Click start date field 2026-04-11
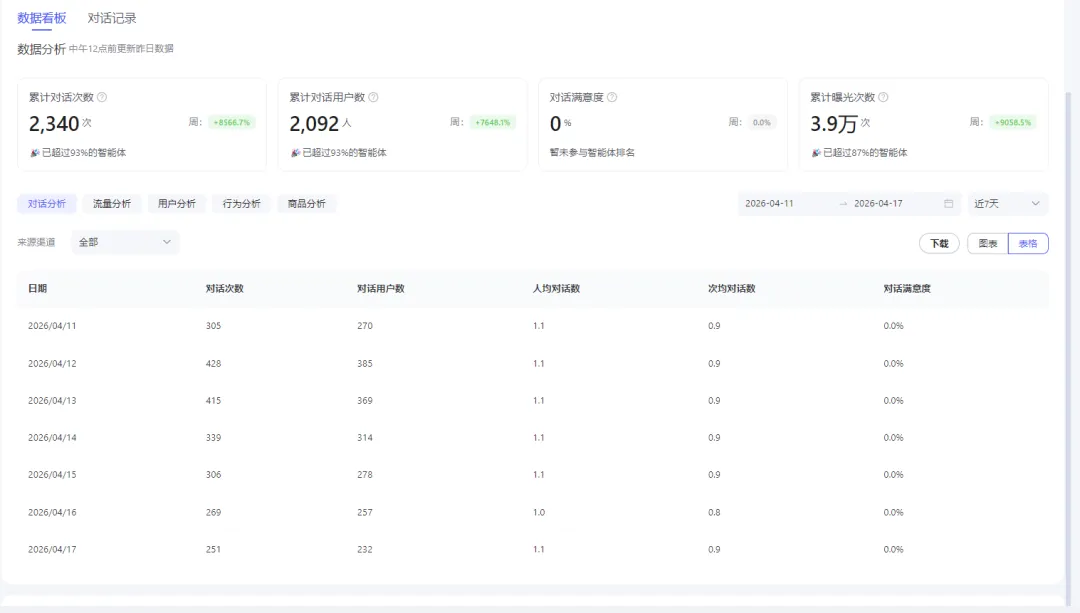Viewport: 1080px width, 613px height. coord(769,204)
